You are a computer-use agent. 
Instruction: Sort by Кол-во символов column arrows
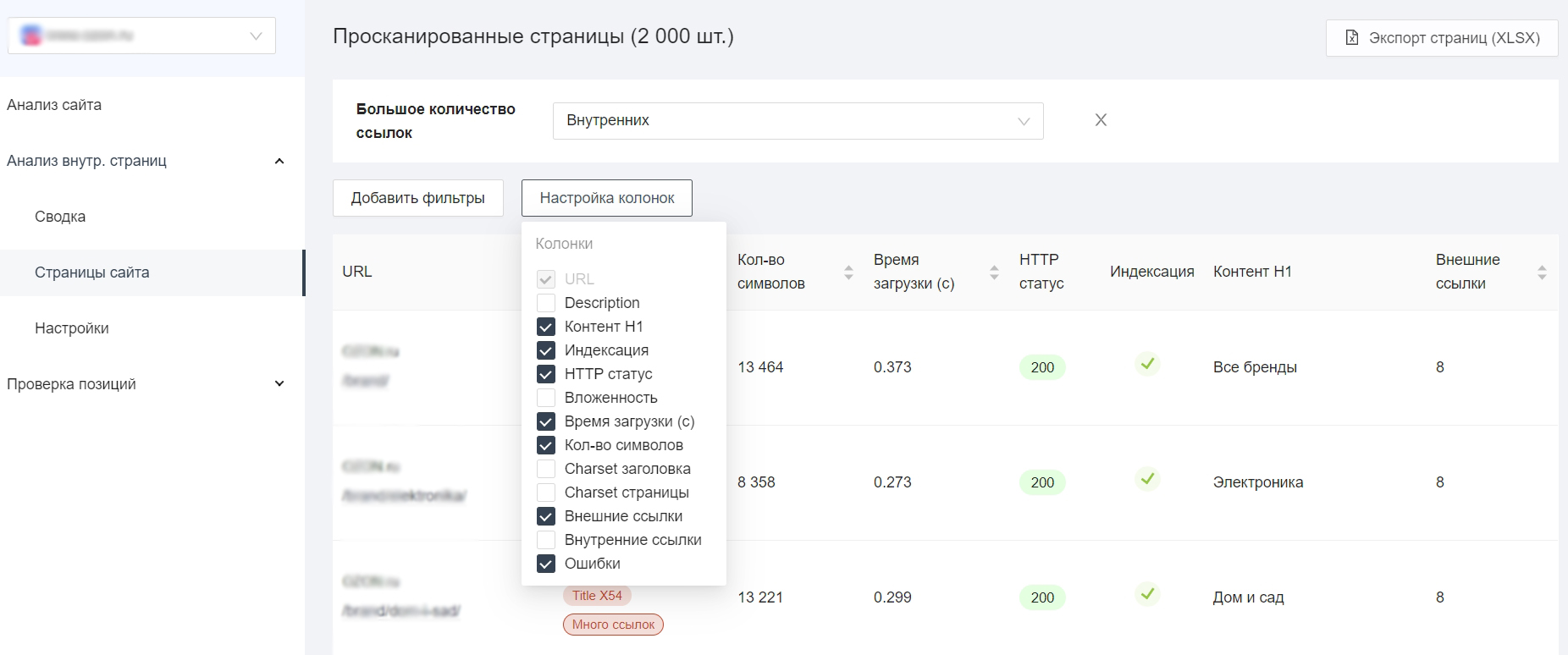[848, 272]
